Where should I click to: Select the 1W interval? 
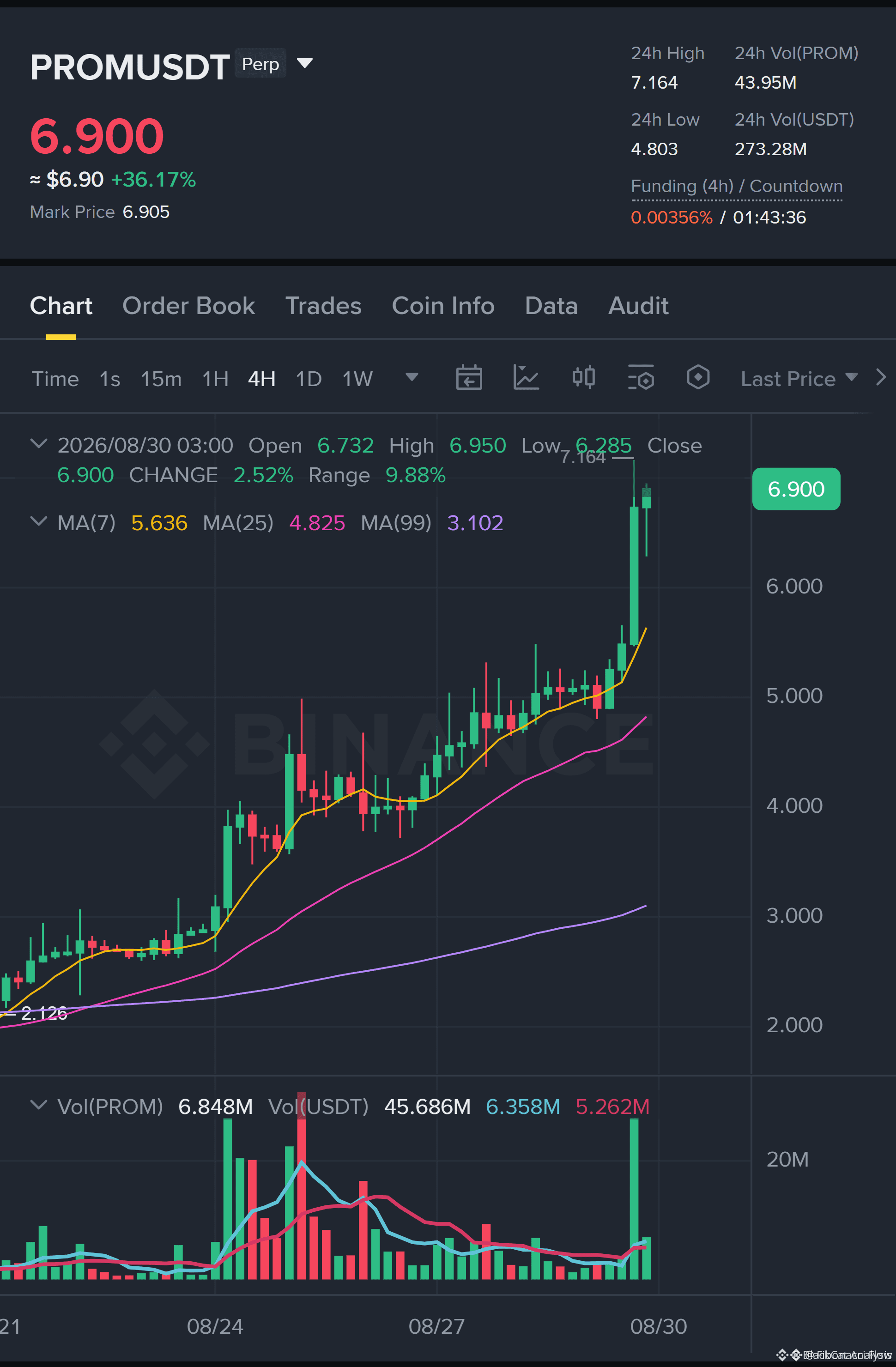point(357,379)
